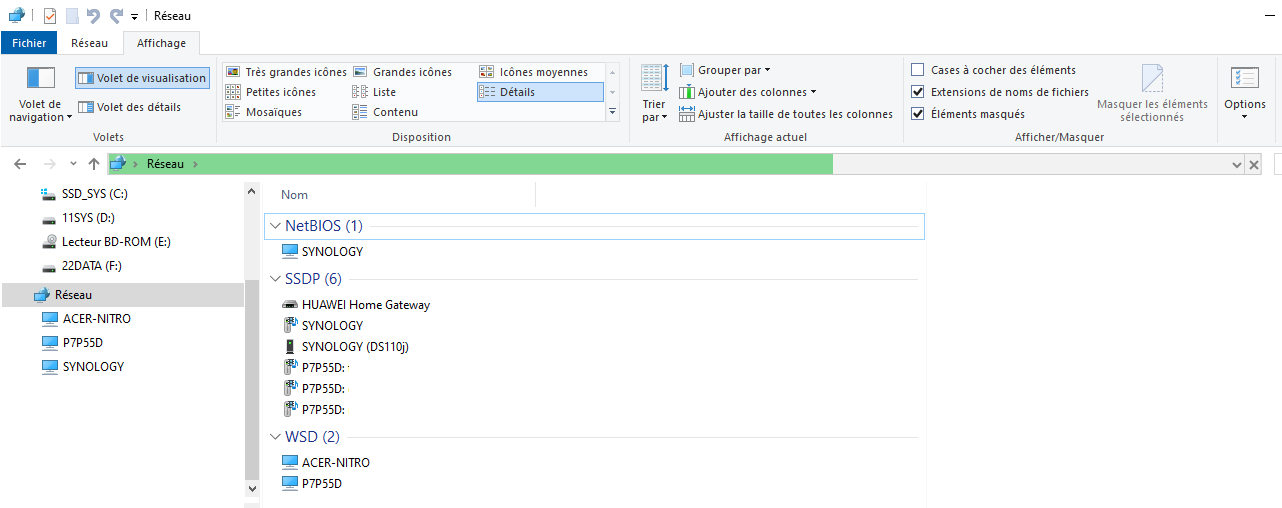
Task: Select Très grandes icônes layout
Action: (286, 72)
